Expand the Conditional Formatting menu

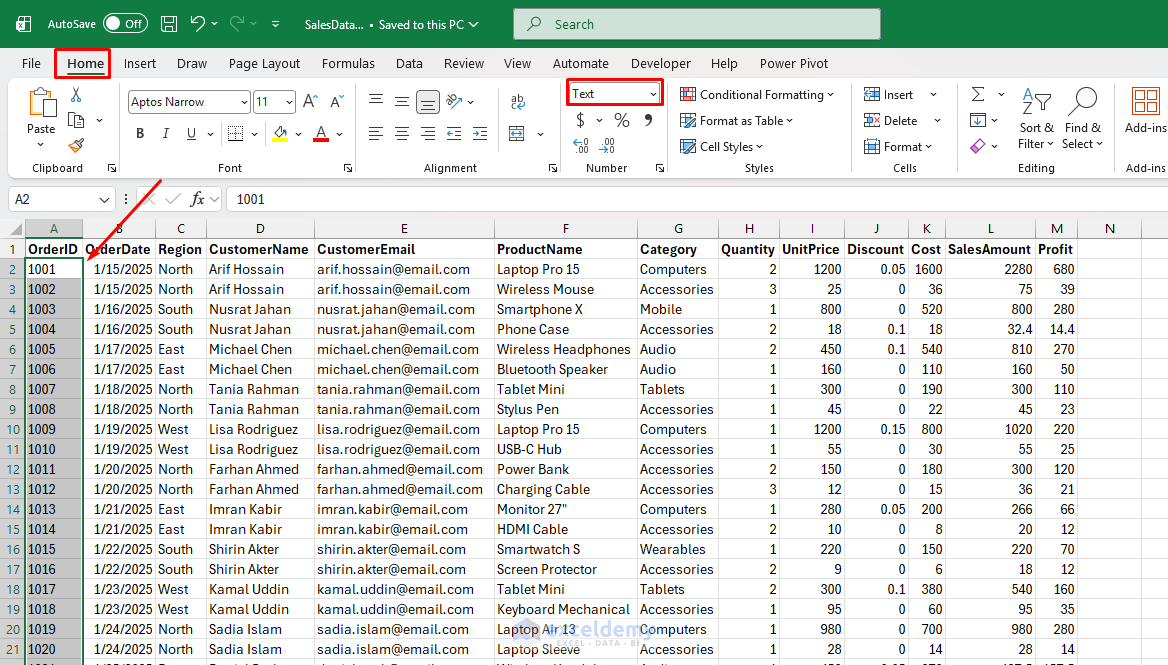pyautogui.click(x=757, y=95)
